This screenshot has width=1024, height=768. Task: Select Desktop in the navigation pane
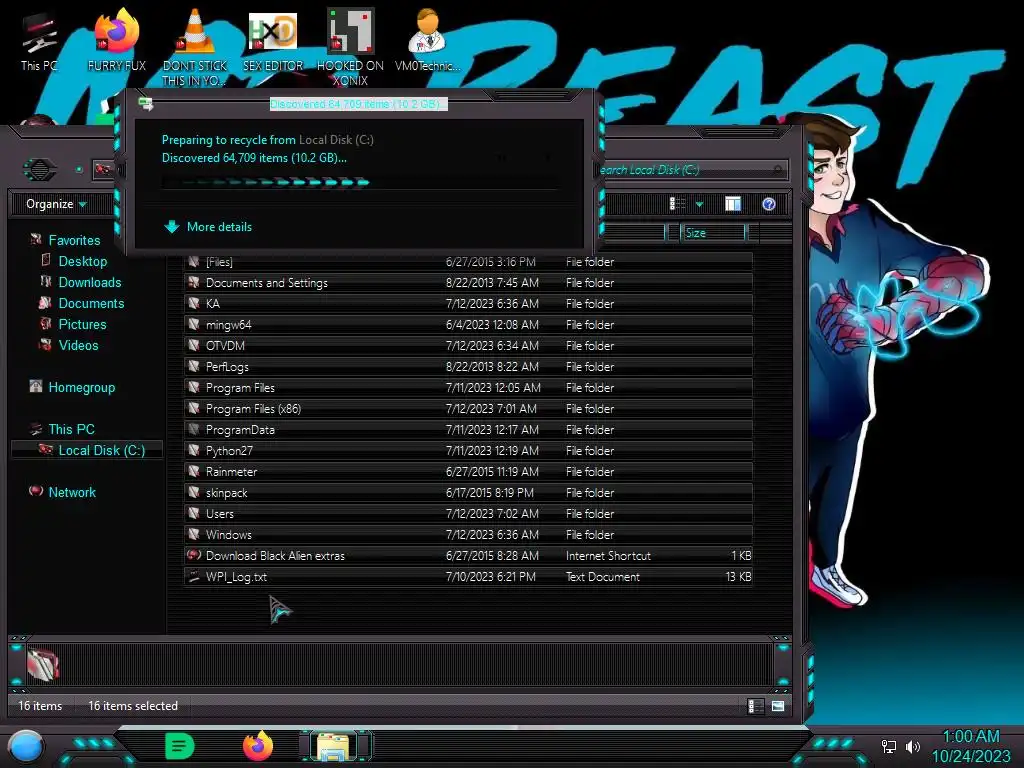[74, 261]
